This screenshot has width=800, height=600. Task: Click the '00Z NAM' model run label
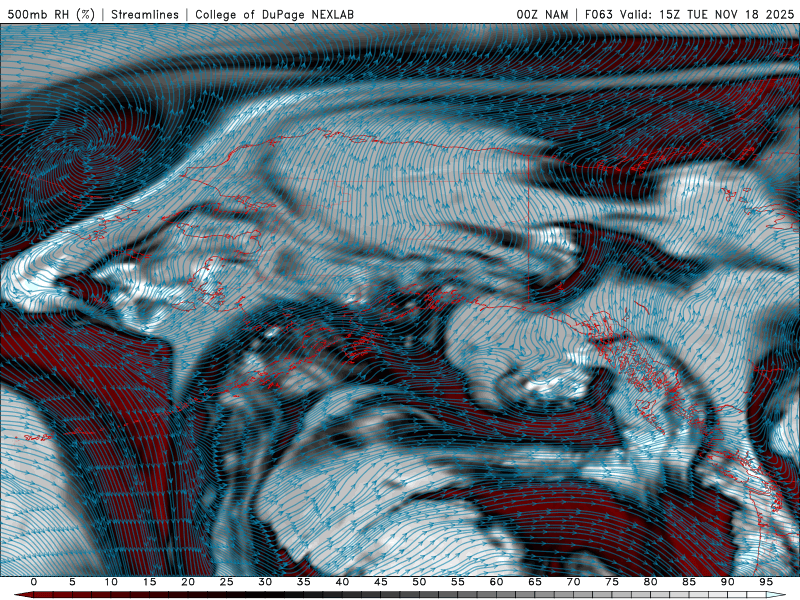pyautogui.click(x=542, y=14)
